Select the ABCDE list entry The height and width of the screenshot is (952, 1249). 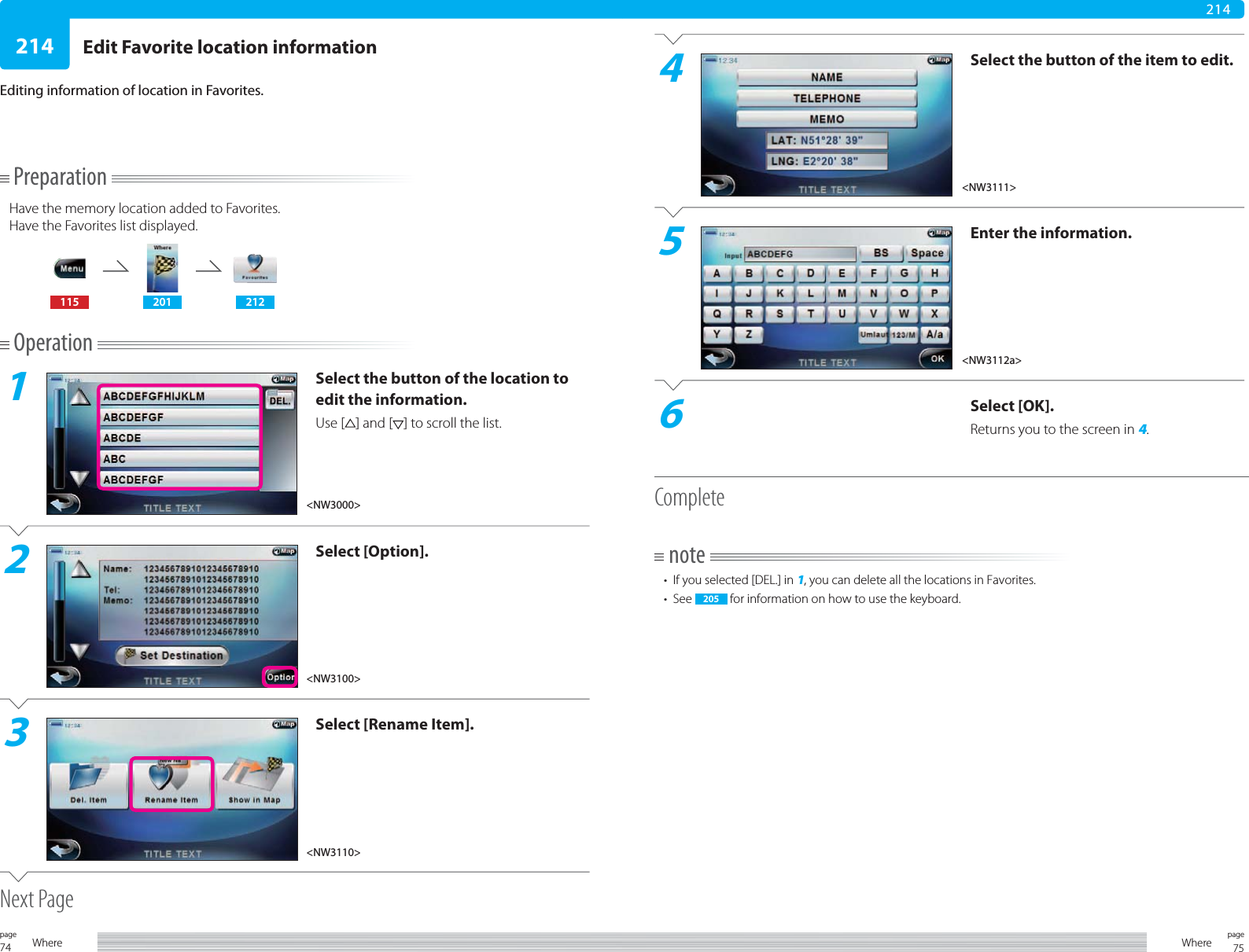[179, 438]
